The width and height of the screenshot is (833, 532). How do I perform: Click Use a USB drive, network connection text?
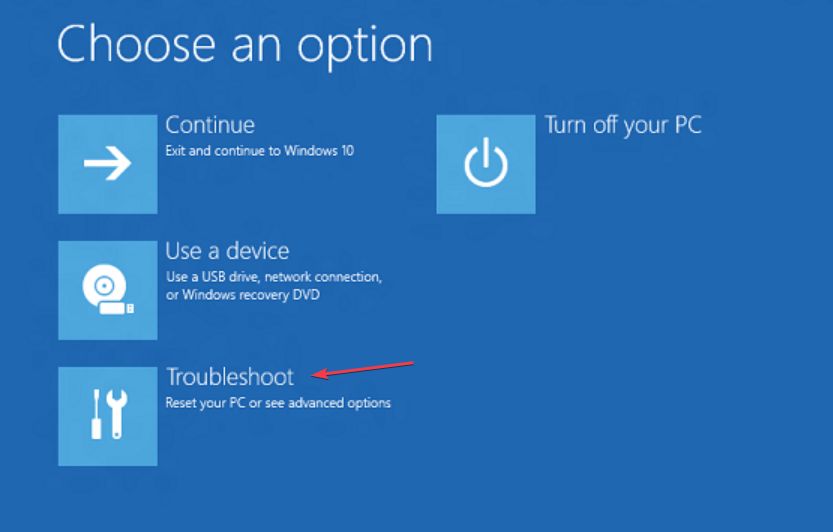(274, 277)
